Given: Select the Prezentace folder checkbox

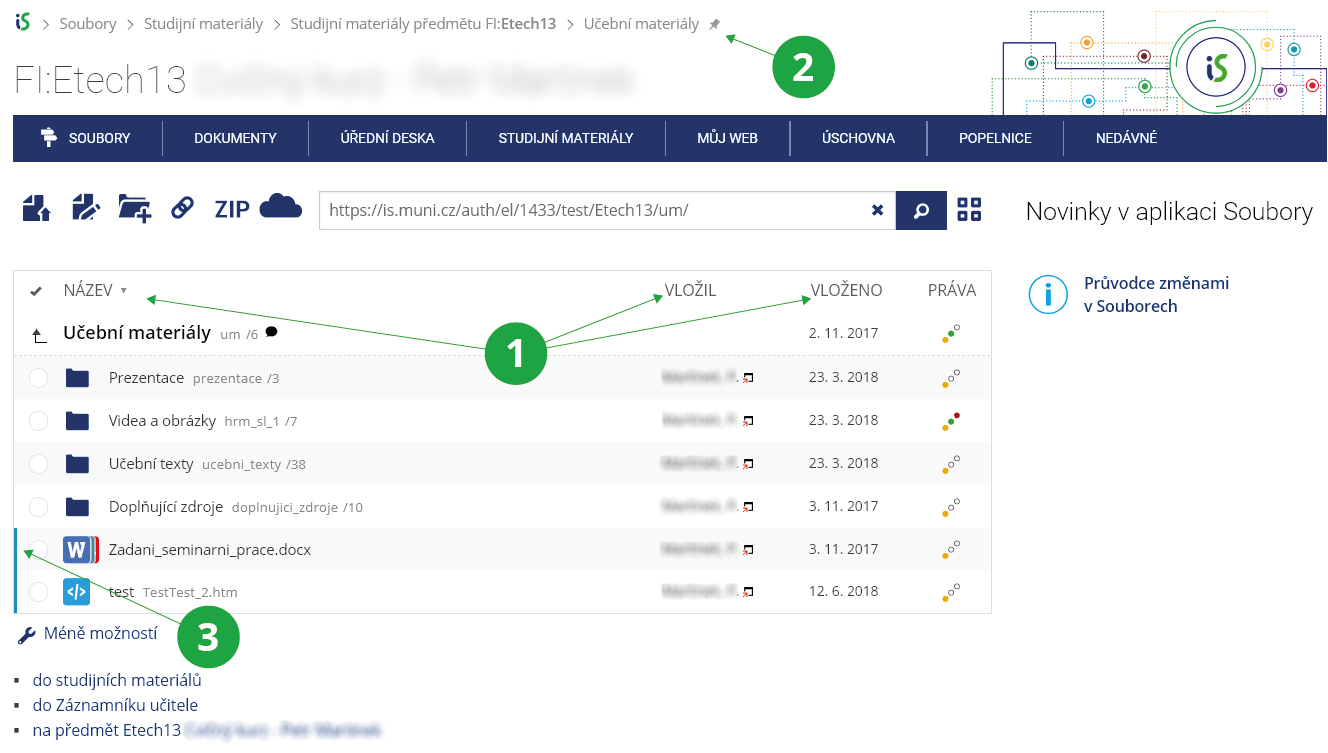Looking at the screenshot, I should point(38,378).
